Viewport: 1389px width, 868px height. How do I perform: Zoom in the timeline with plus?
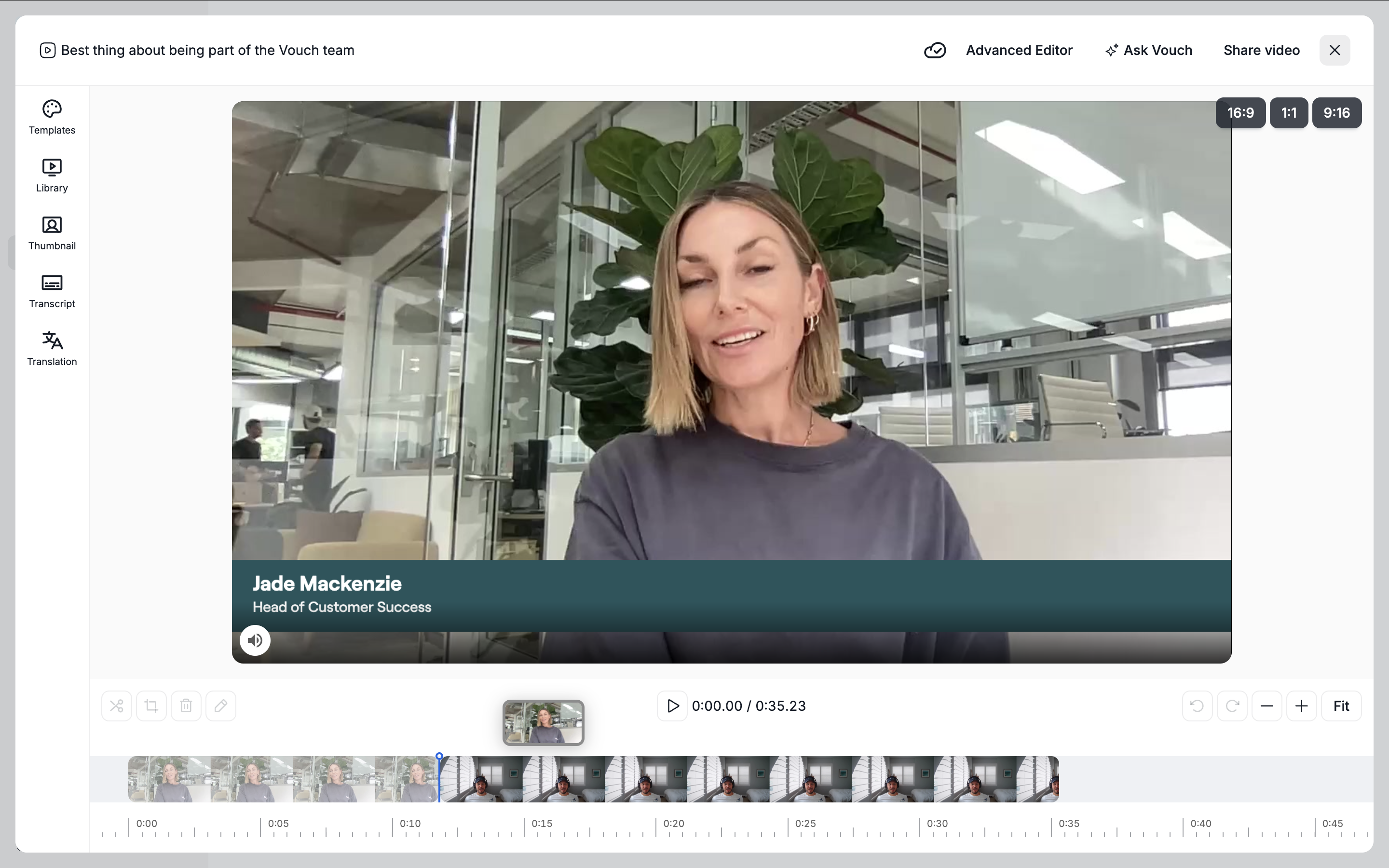[x=1302, y=705]
